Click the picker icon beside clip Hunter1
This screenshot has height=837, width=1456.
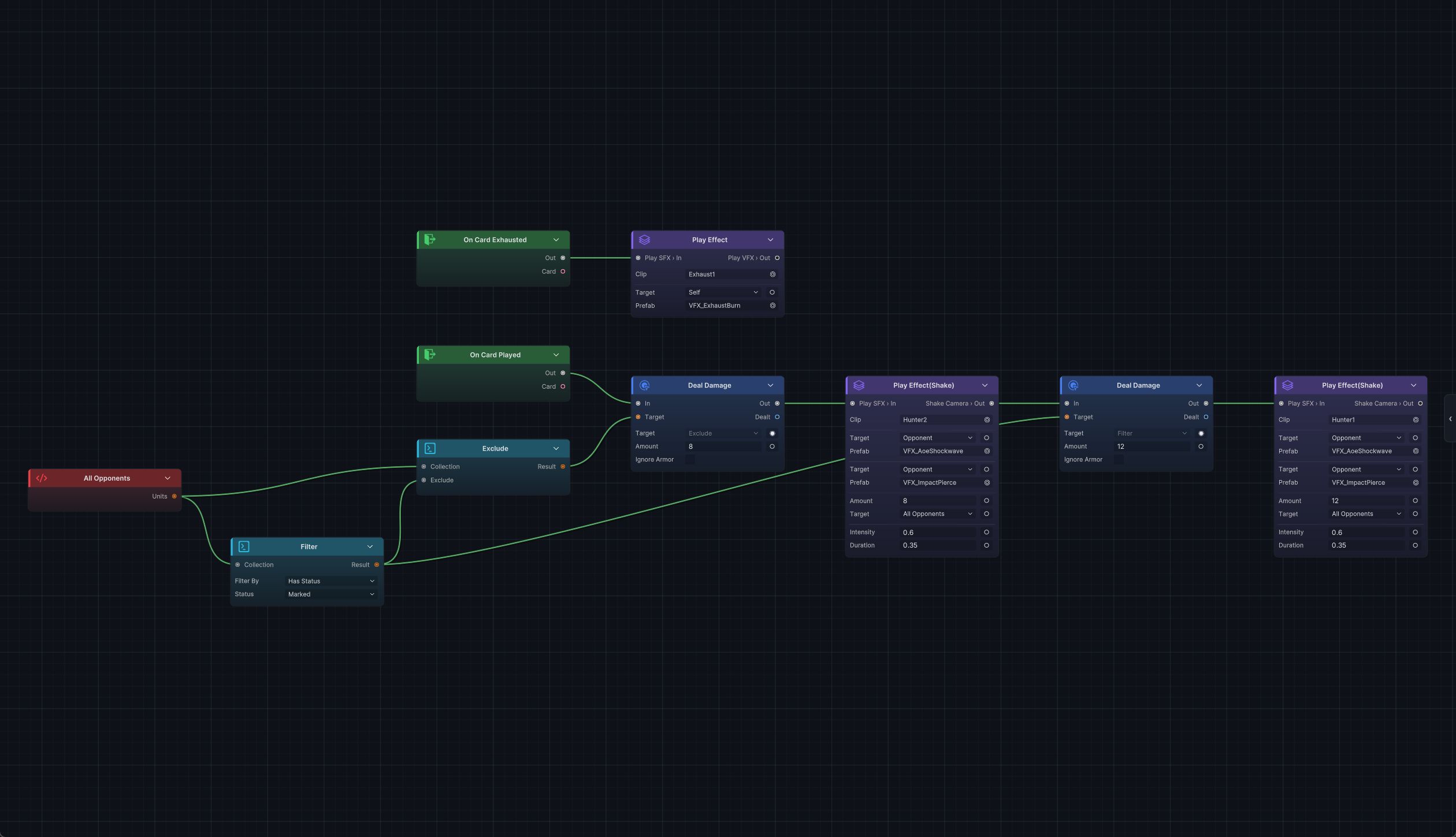pyautogui.click(x=1416, y=420)
